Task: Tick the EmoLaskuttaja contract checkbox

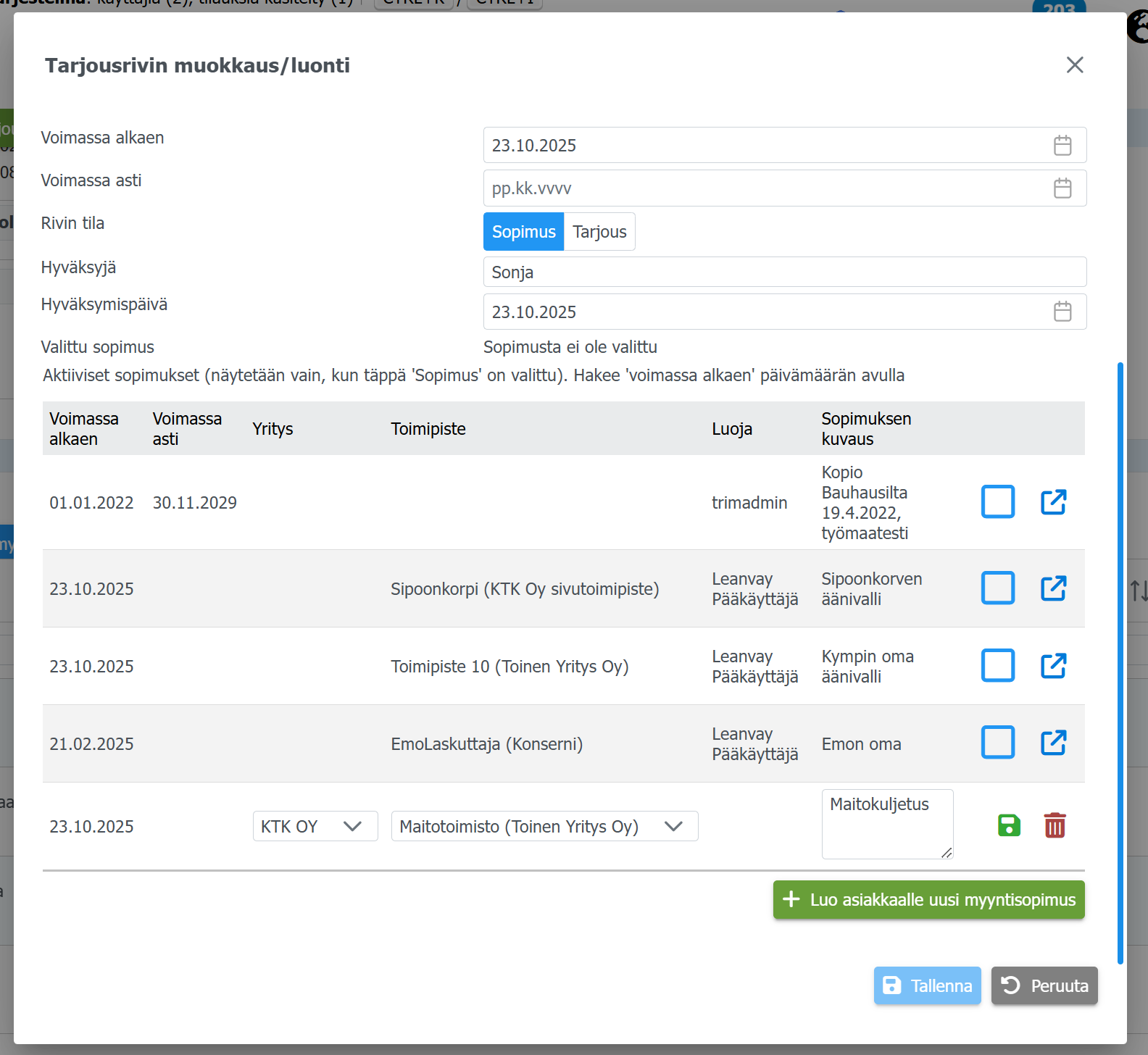Action: [997, 743]
